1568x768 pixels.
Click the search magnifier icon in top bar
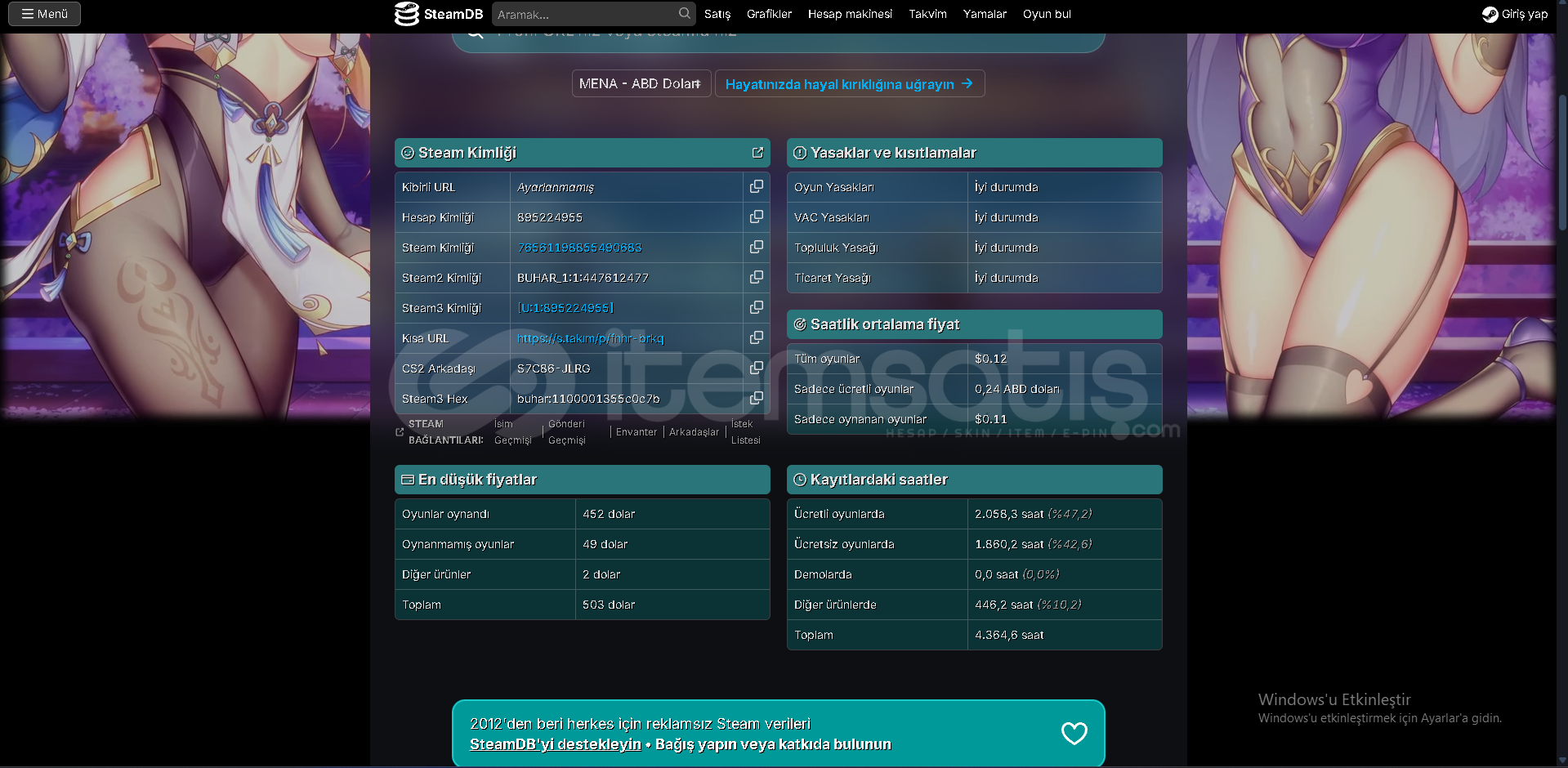pos(685,13)
